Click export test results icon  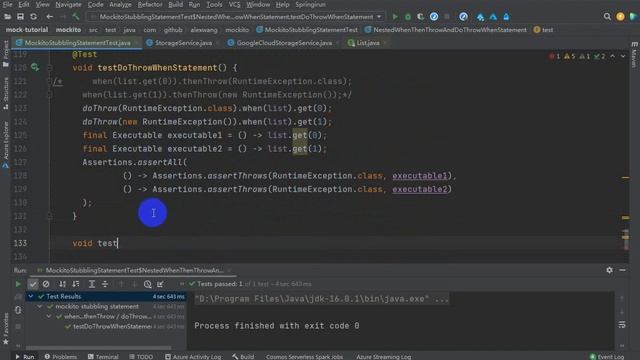point(160,284)
